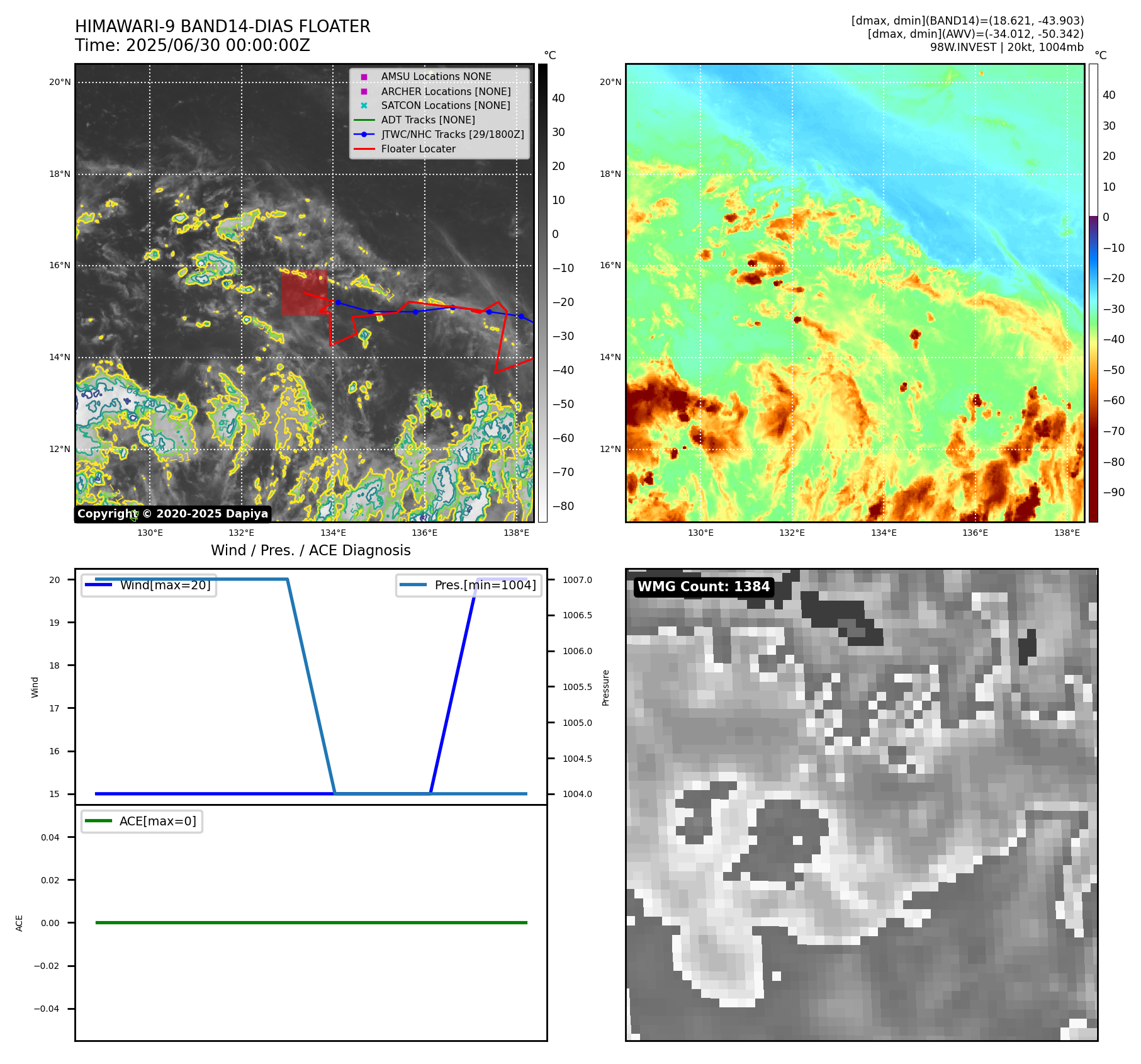Screen dimensions: 1141x1064
Task: Click 'AMSU Locations NONE' legend label
Action: coord(436,77)
